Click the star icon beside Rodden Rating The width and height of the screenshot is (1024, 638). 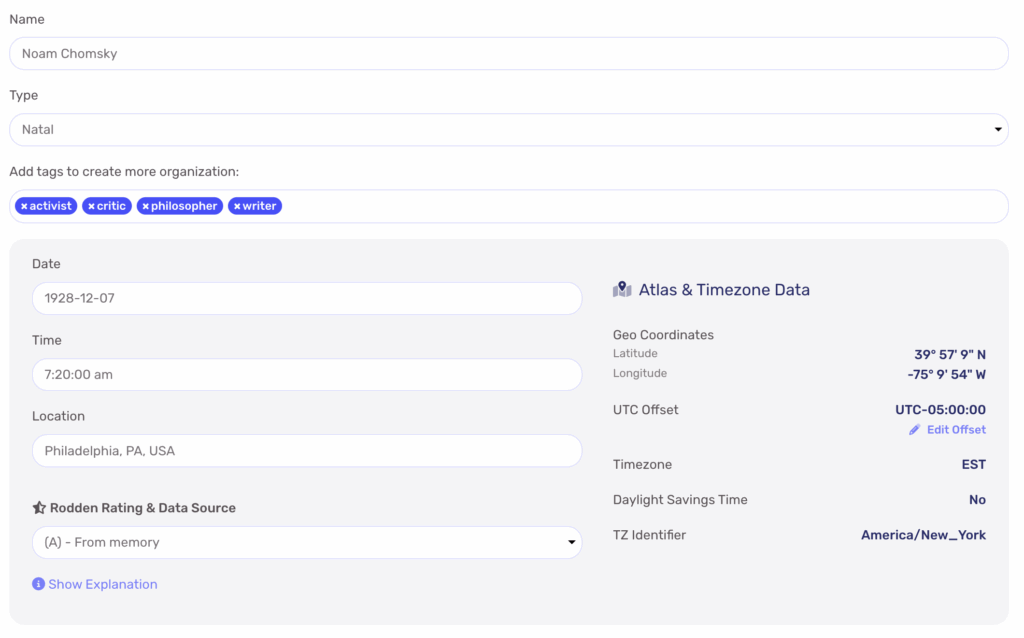[x=39, y=508]
